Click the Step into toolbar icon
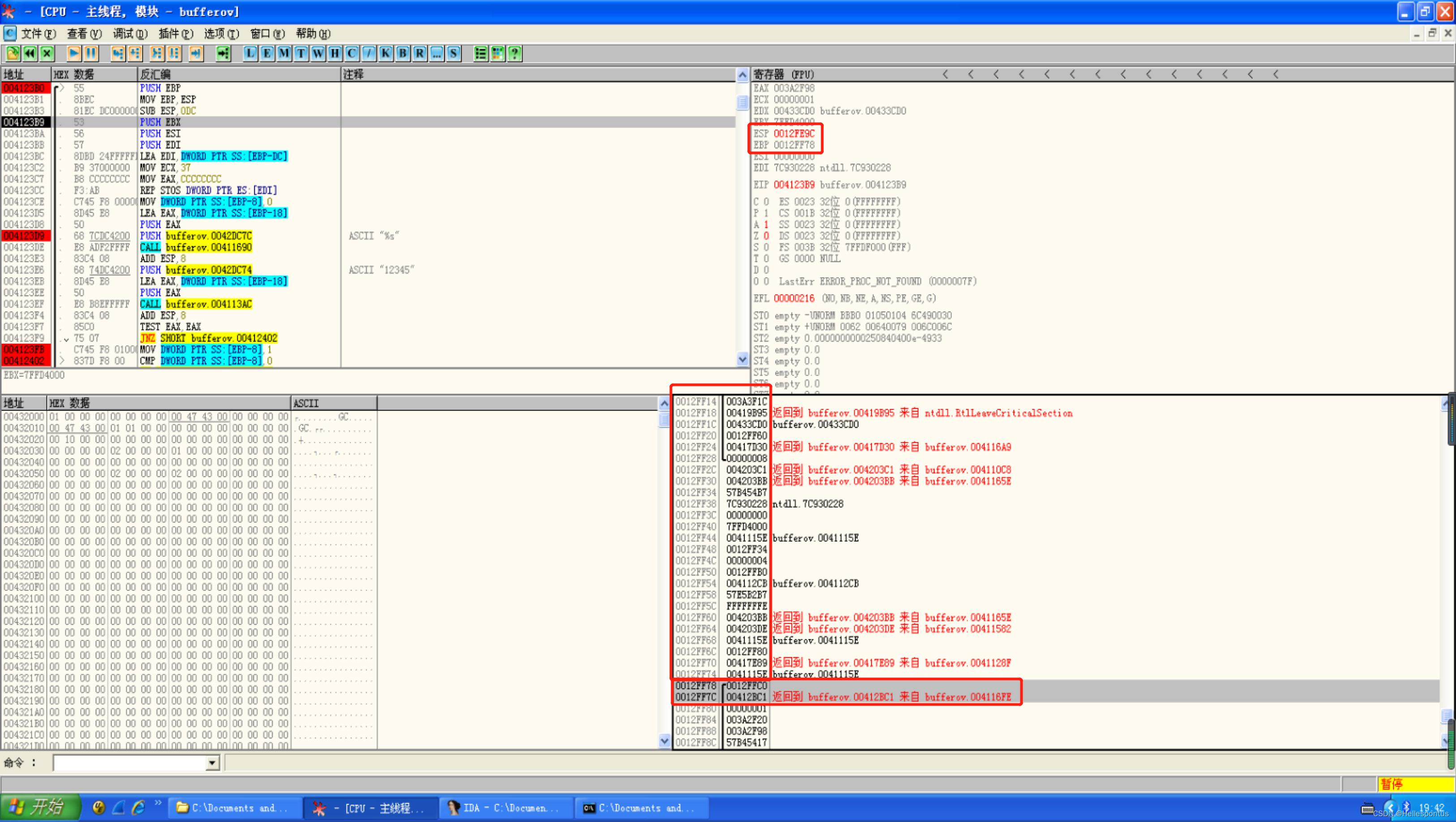Viewport: 1456px width, 822px height. [118, 53]
